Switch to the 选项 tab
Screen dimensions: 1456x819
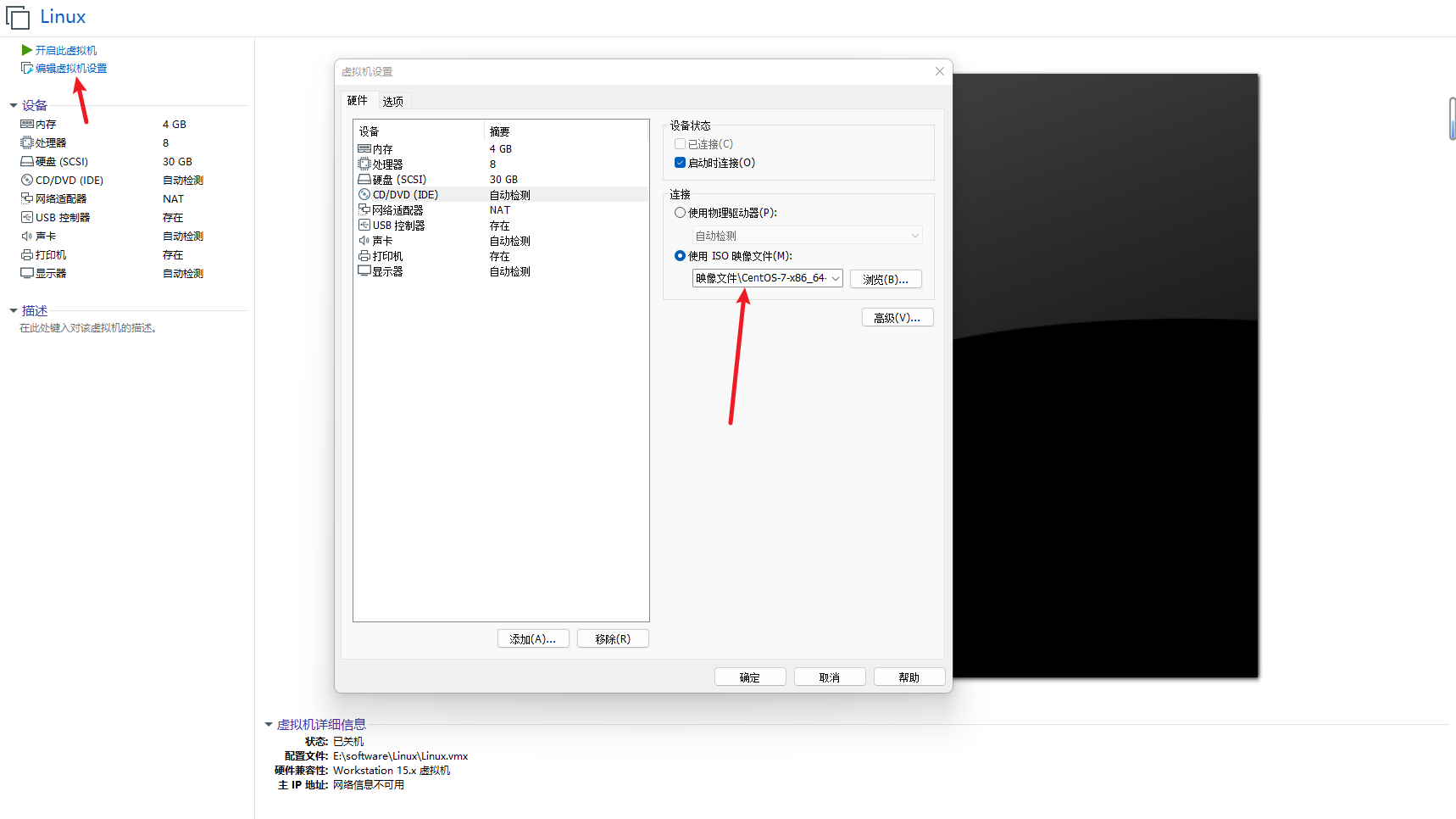pos(392,102)
